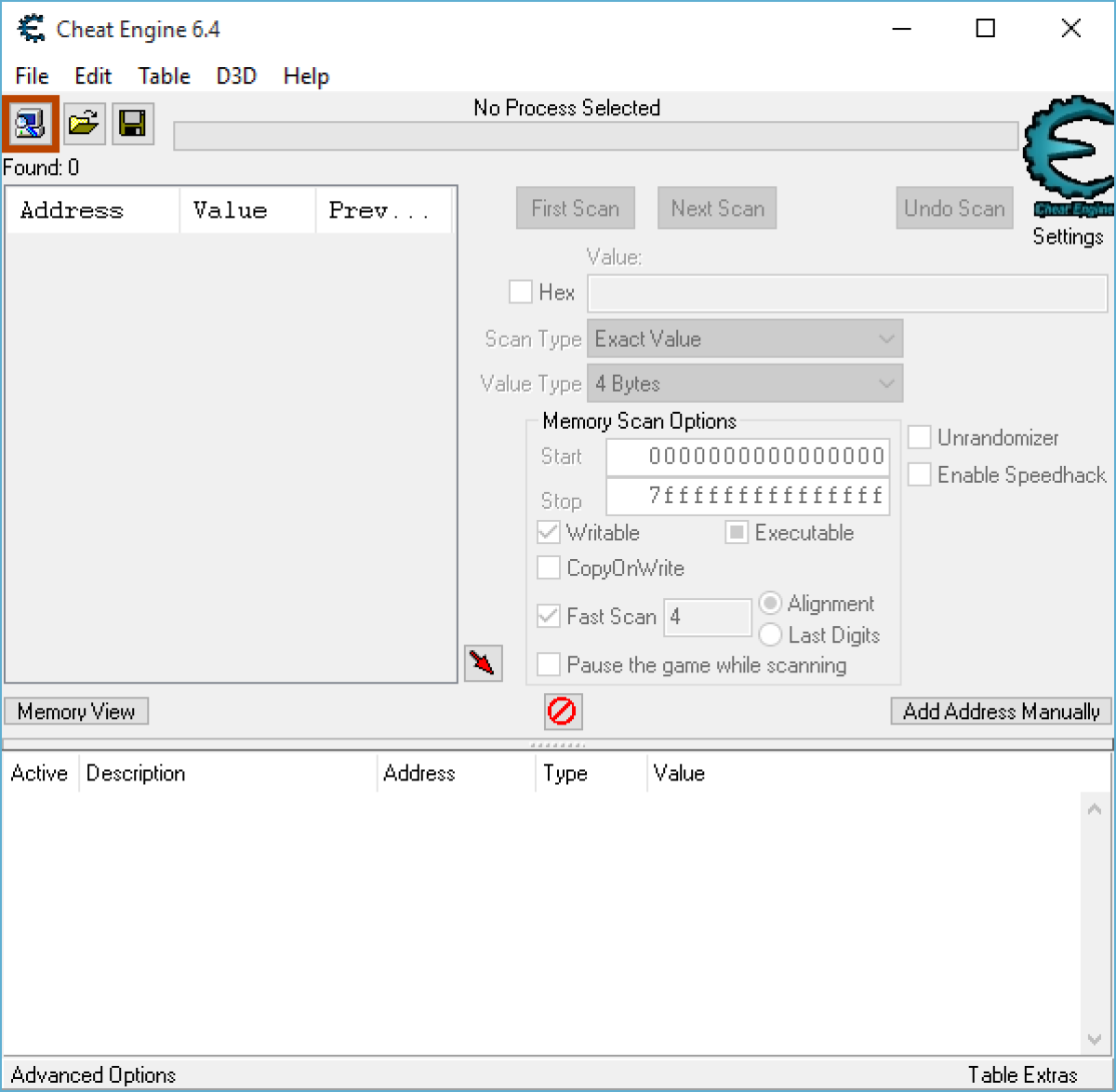This screenshot has height=1092, width=1116.
Task: Enable the Hex checkbox
Action: pos(521,292)
